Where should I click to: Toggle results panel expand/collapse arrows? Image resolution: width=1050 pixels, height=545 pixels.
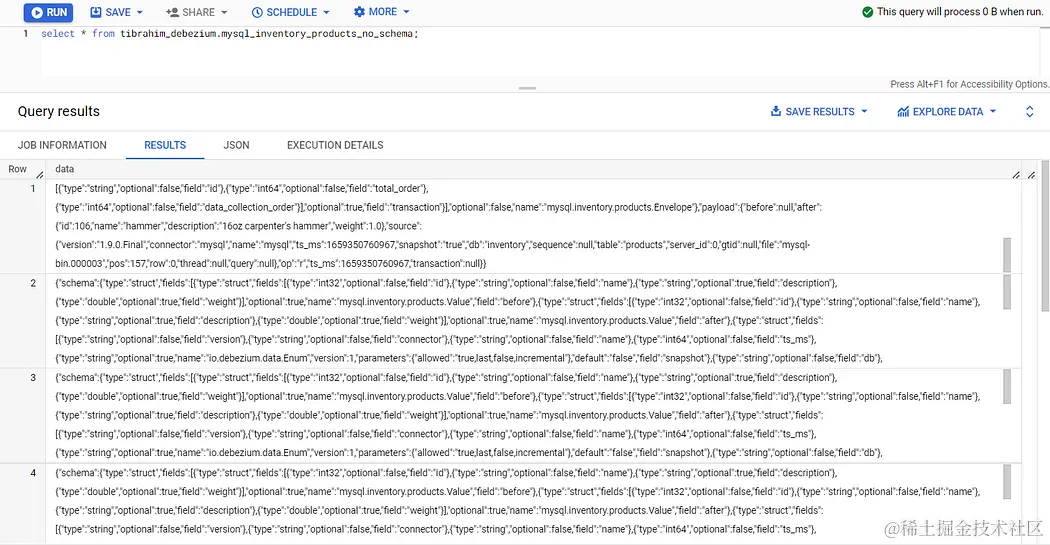pos(1030,112)
